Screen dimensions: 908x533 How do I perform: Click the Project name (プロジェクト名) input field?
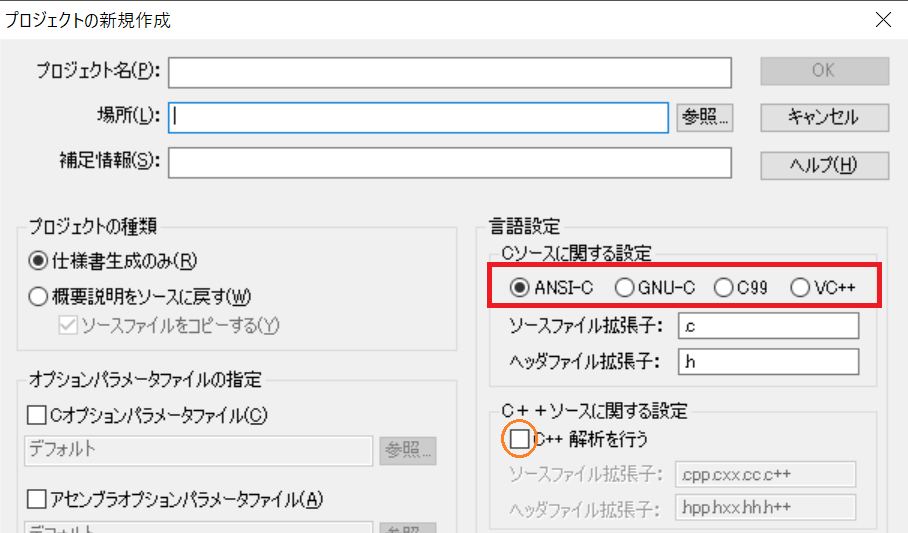pyautogui.click(x=450, y=72)
